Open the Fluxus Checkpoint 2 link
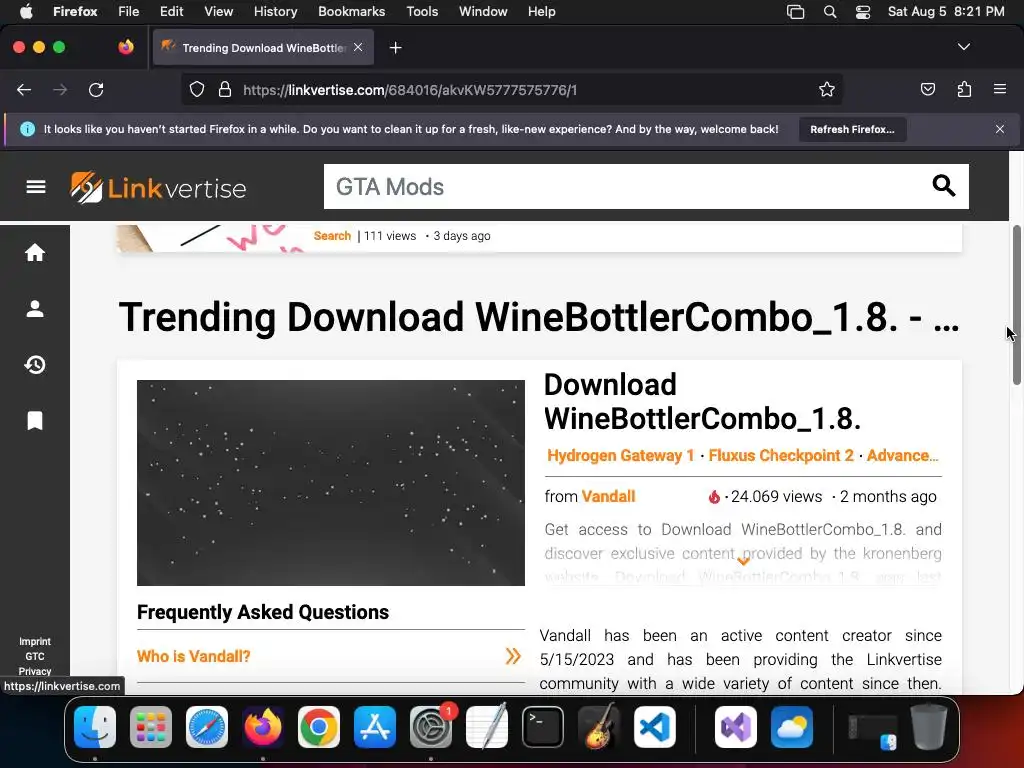Viewport: 1024px width, 768px height. click(781, 455)
